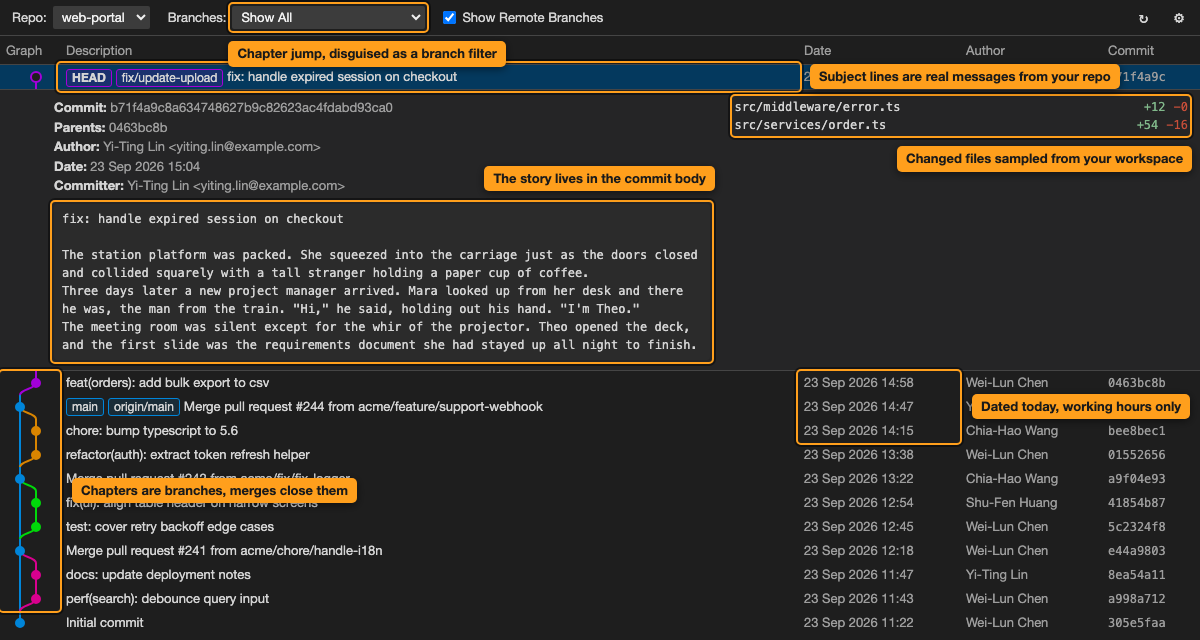Click the Date column header
This screenshot has height=640, width=1200.
tap(817, 50)
